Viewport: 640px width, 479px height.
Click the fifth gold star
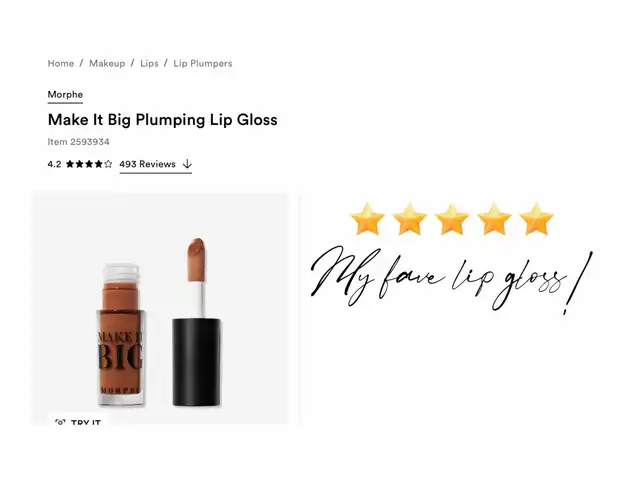coord(536,218)
